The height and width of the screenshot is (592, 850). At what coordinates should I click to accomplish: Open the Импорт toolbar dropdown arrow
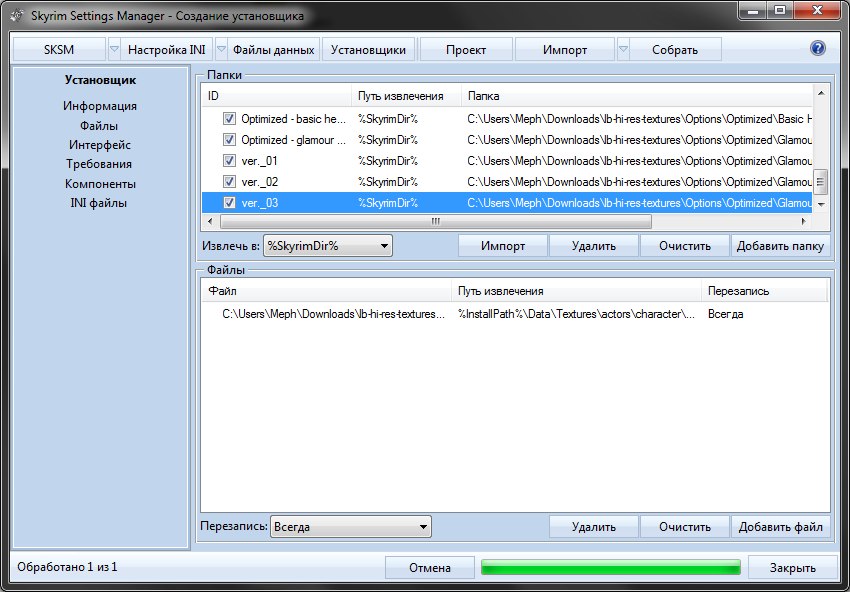(623, 49)
